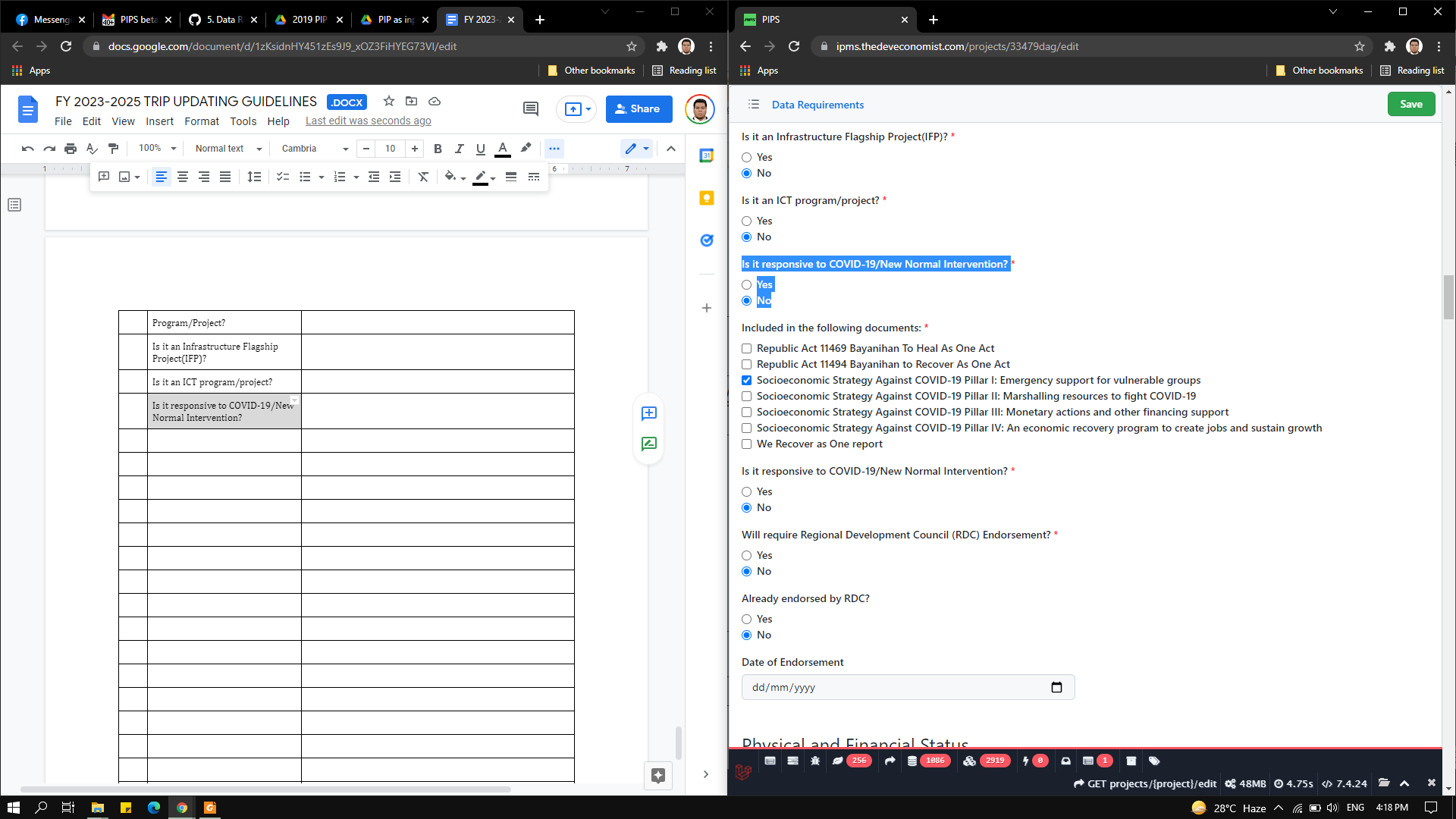Open the text color picker
This screenshot has width=1456, height=819.
(x=502, y=149)
